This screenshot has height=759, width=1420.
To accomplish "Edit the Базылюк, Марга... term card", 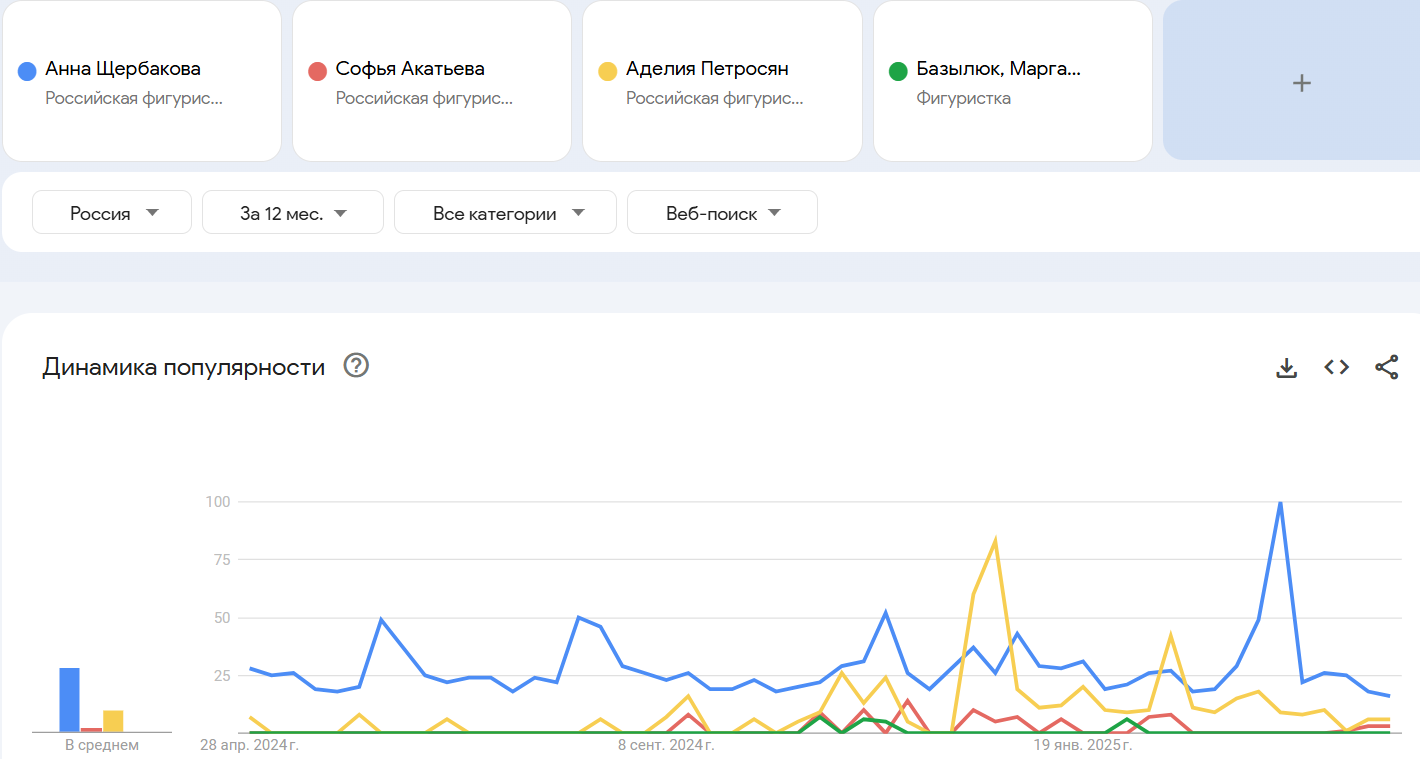I will 998,69.
